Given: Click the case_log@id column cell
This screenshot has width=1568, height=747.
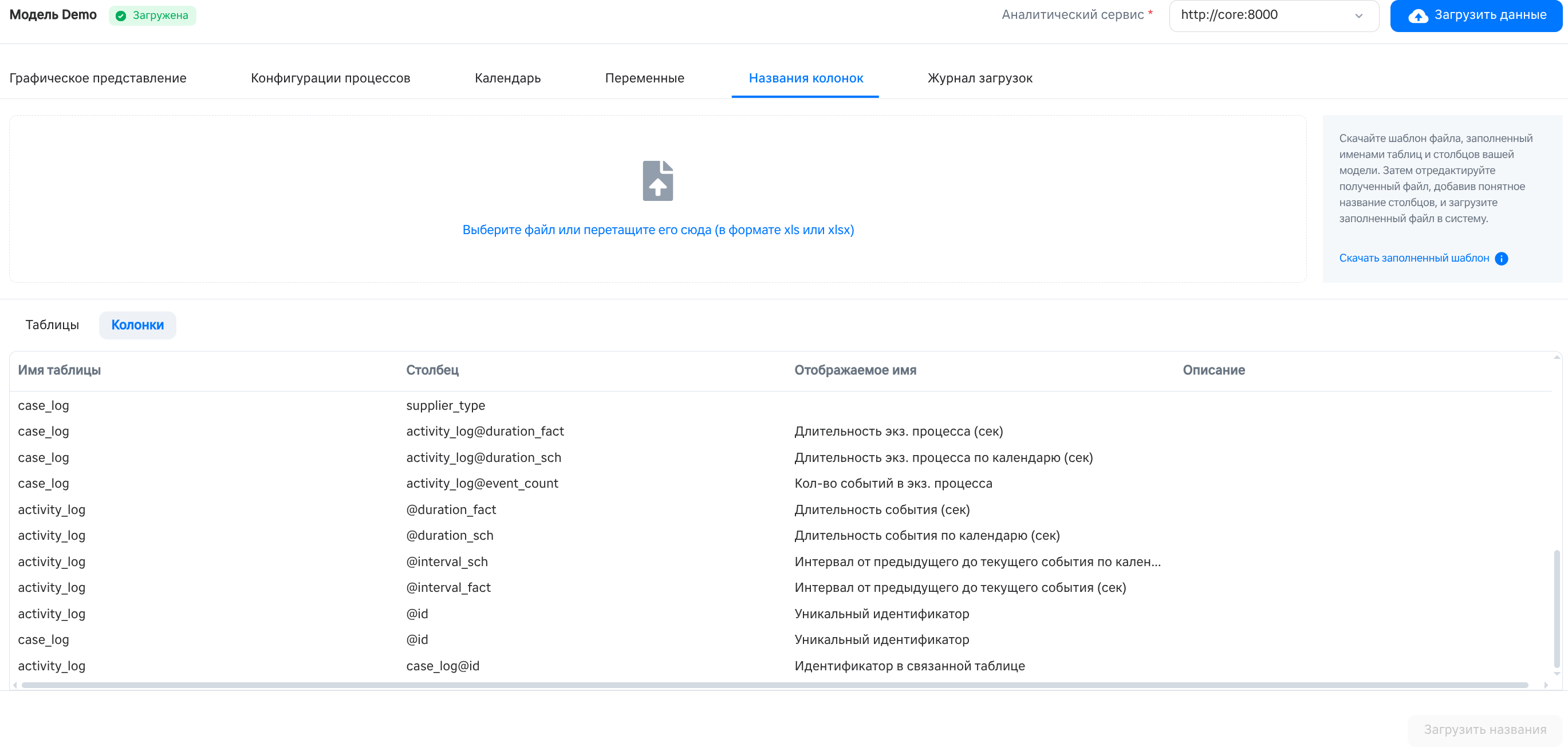Looking at the screenshot, I should pyautogui.click(x=443, y=666).
